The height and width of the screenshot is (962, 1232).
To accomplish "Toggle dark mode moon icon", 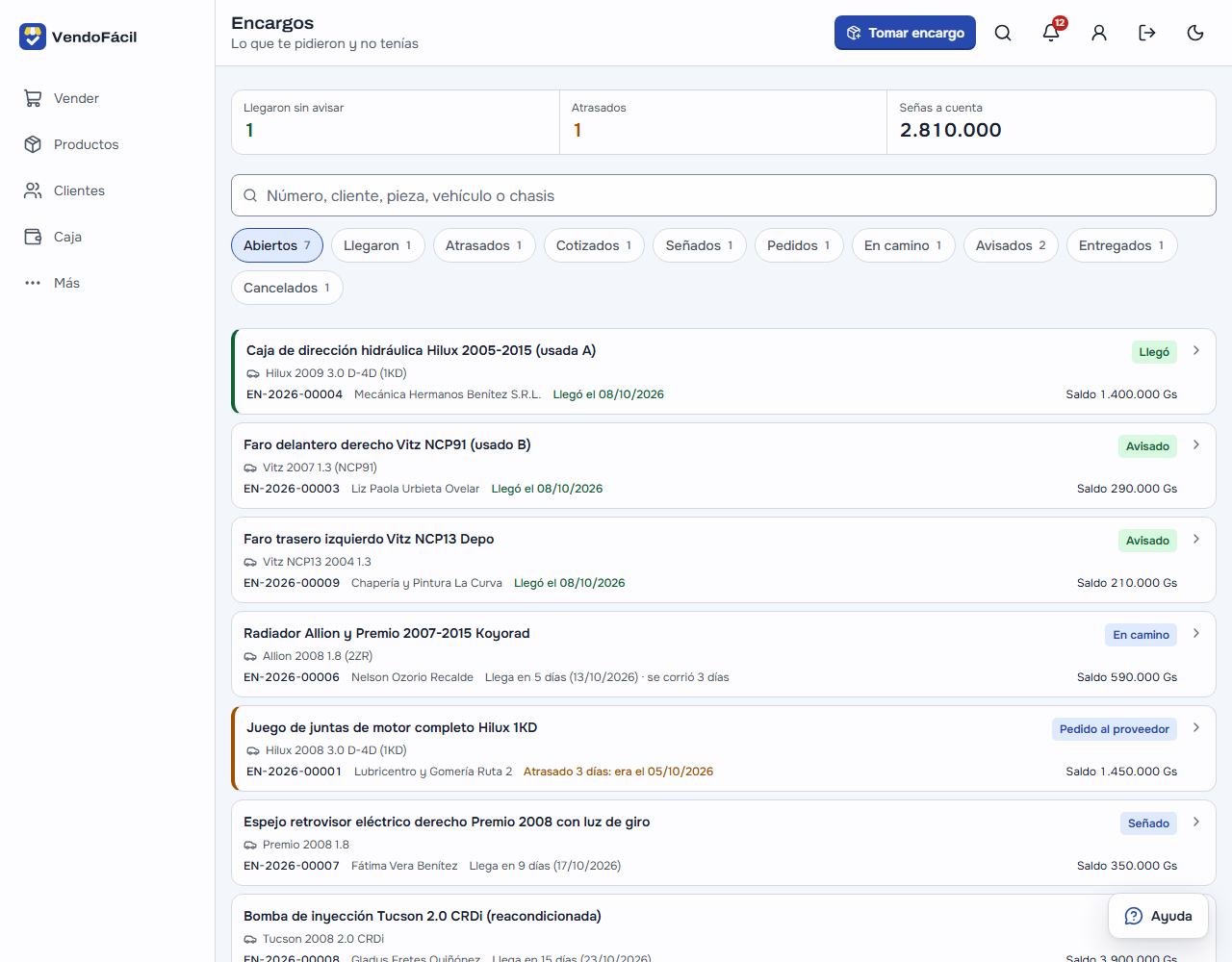I will click(1195, 33).
